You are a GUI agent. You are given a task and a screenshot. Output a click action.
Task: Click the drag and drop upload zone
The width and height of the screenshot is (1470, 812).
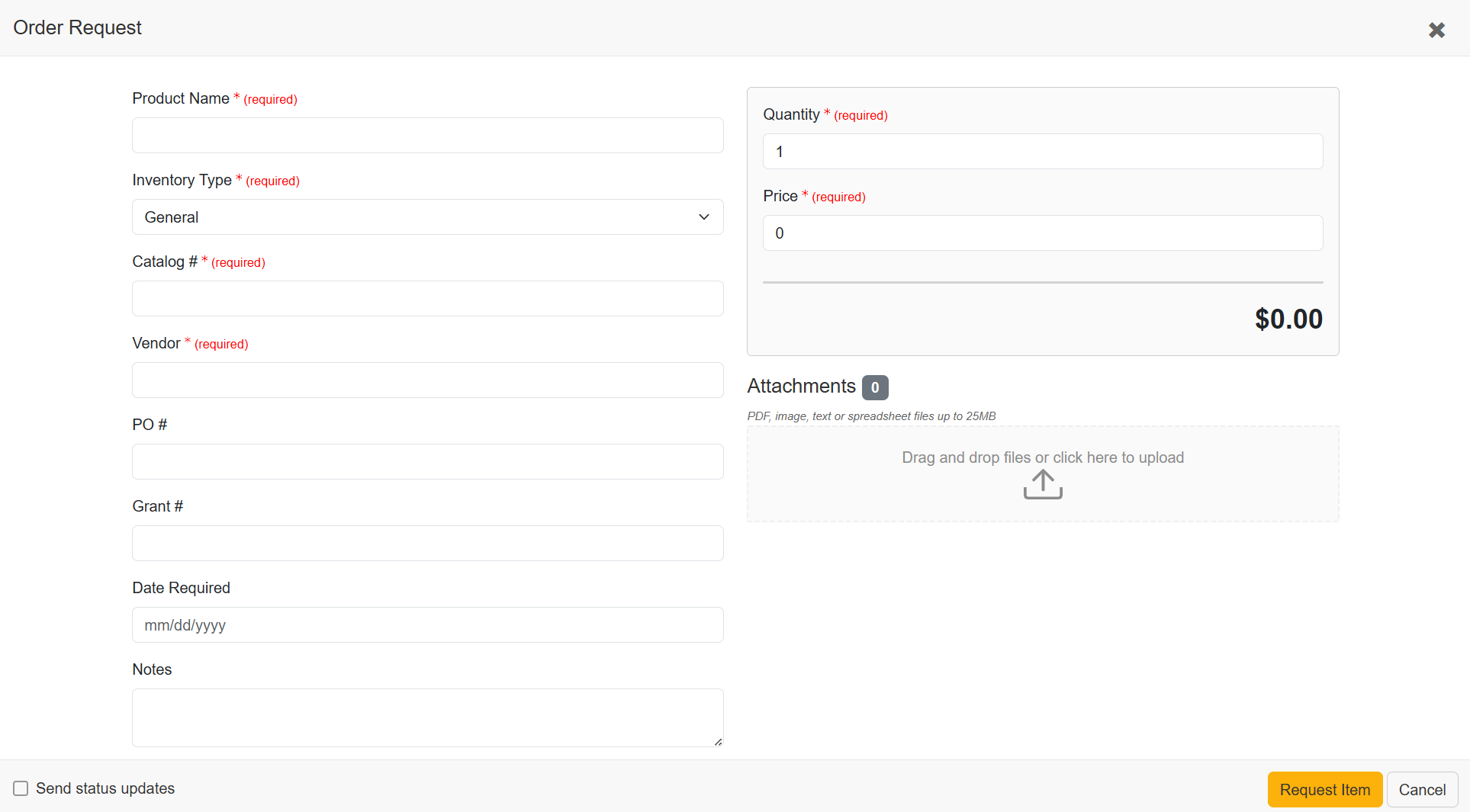point(1042,473)
